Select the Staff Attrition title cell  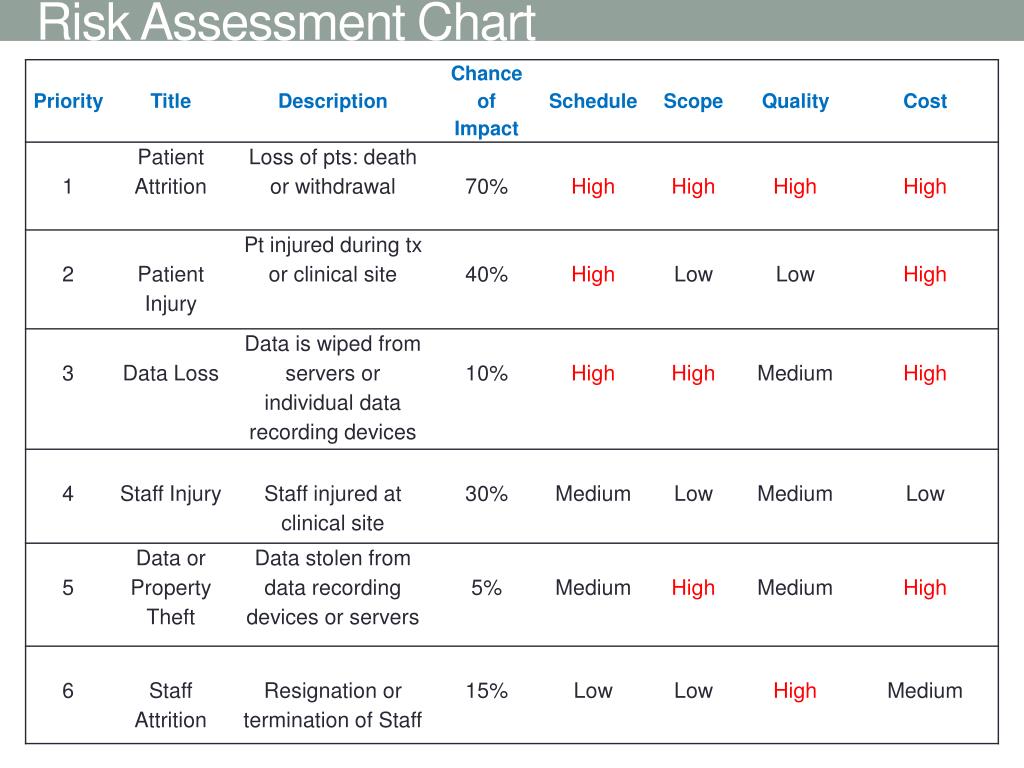[x=170, y=705]
